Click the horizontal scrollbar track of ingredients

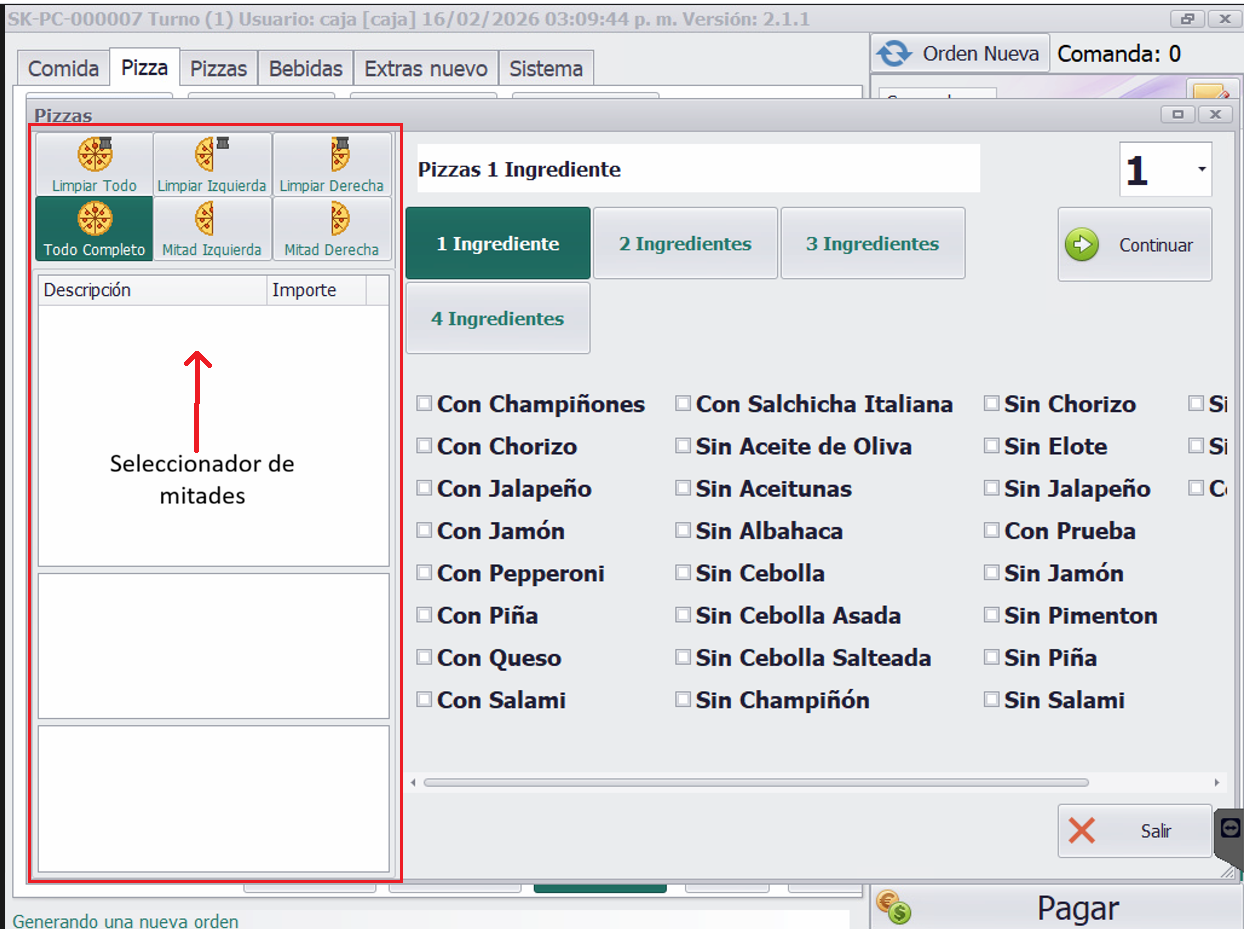tap(1150, 782)
